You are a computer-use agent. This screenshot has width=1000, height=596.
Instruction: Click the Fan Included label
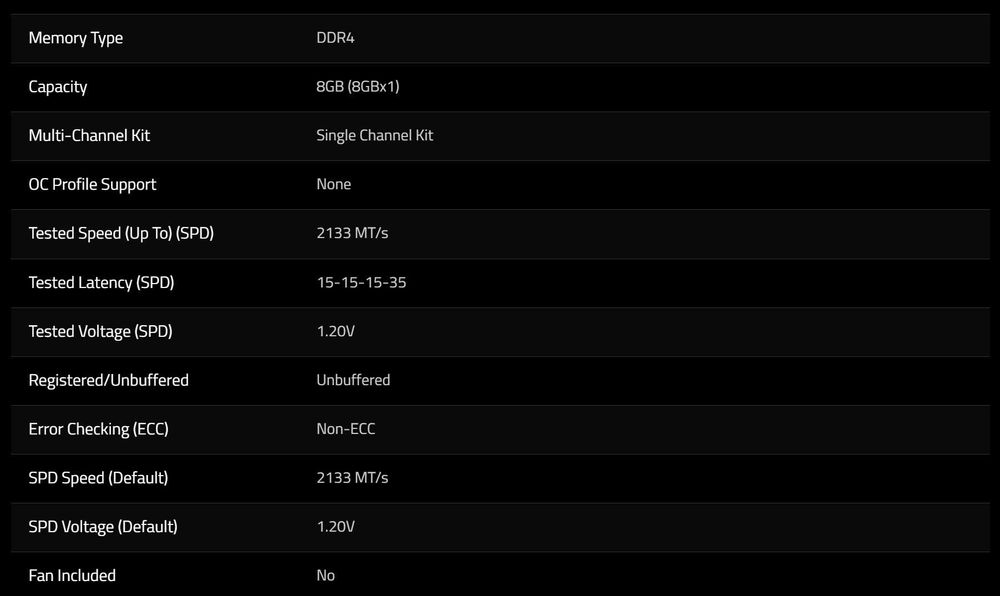(72, 575)
